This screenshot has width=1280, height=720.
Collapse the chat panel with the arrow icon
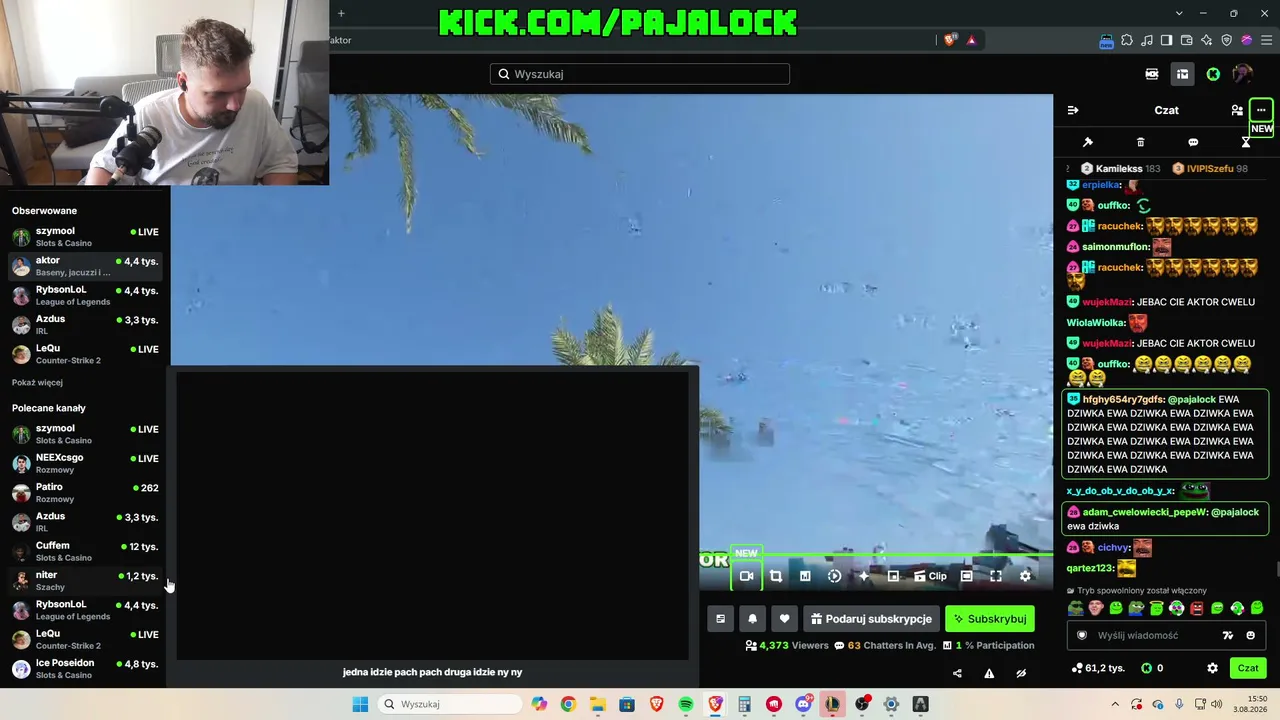click(x=1073, y=110)
